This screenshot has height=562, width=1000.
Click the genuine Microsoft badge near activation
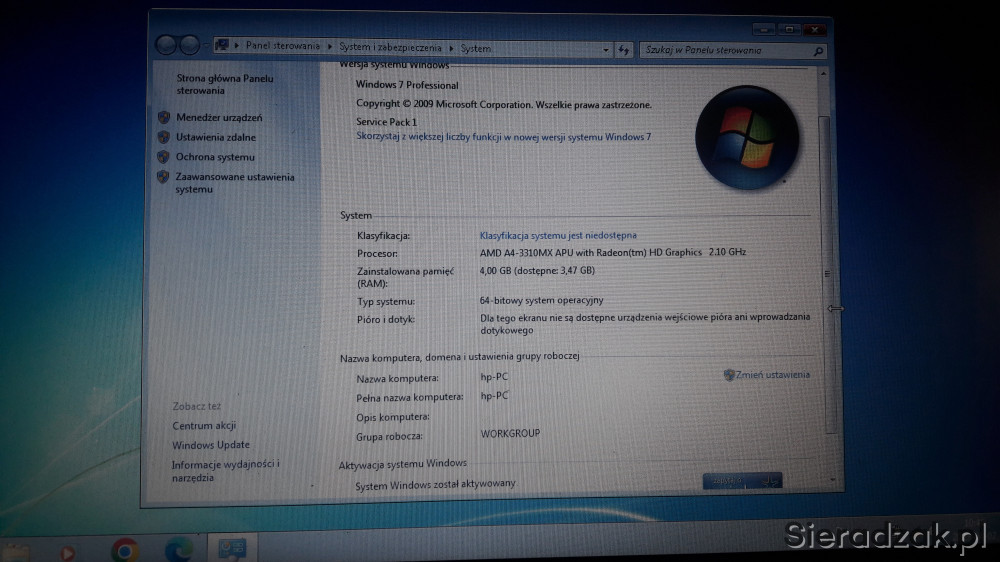742,481
